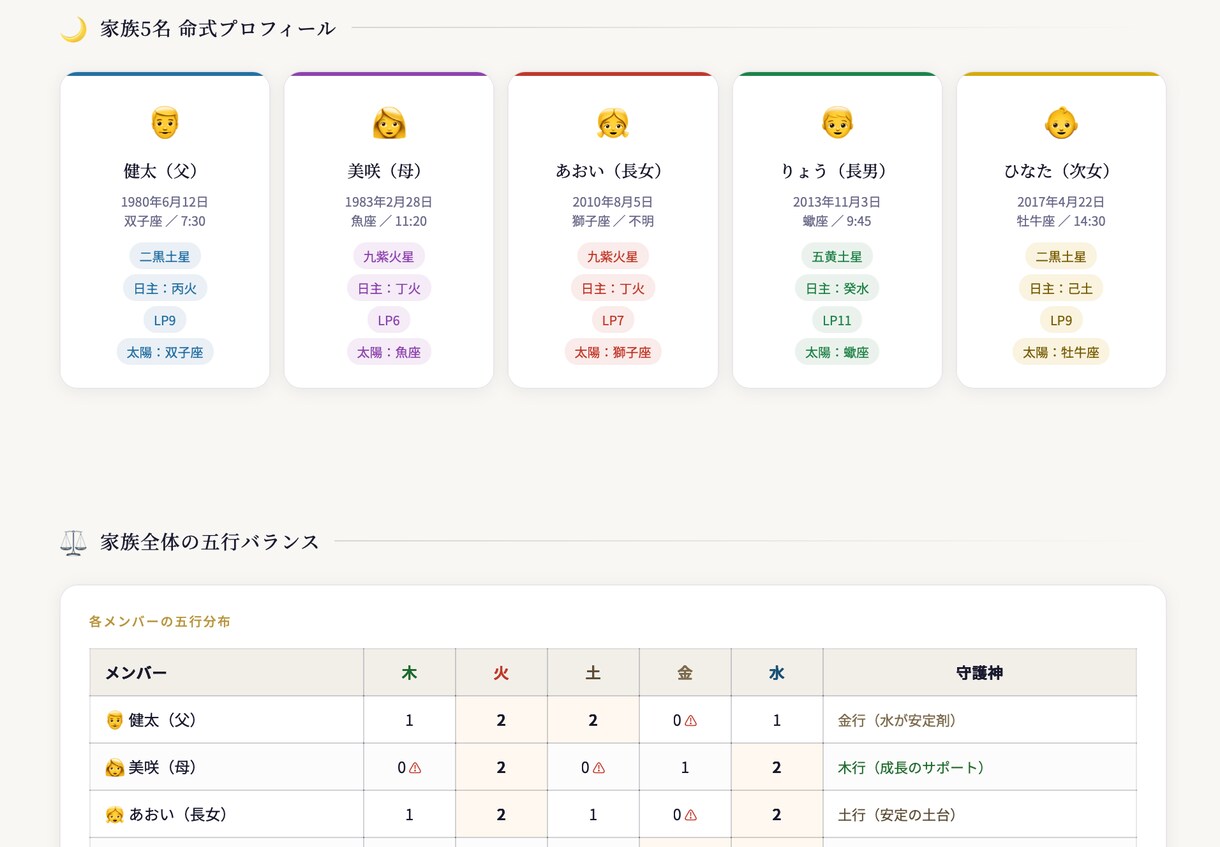The image size is (1220, 847).
Task: Click warning icon in 健太 金 cell
Action: coord(691,721)
